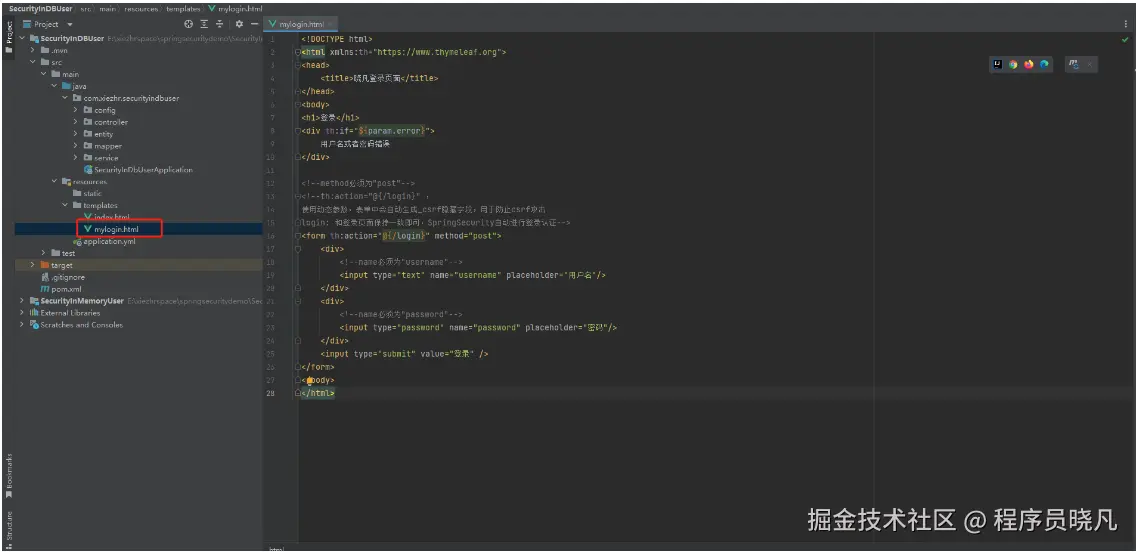Viewport: 1136px width, 552px height.
Task: Open page in Edge browser icon
Action: pos(1044,64)
